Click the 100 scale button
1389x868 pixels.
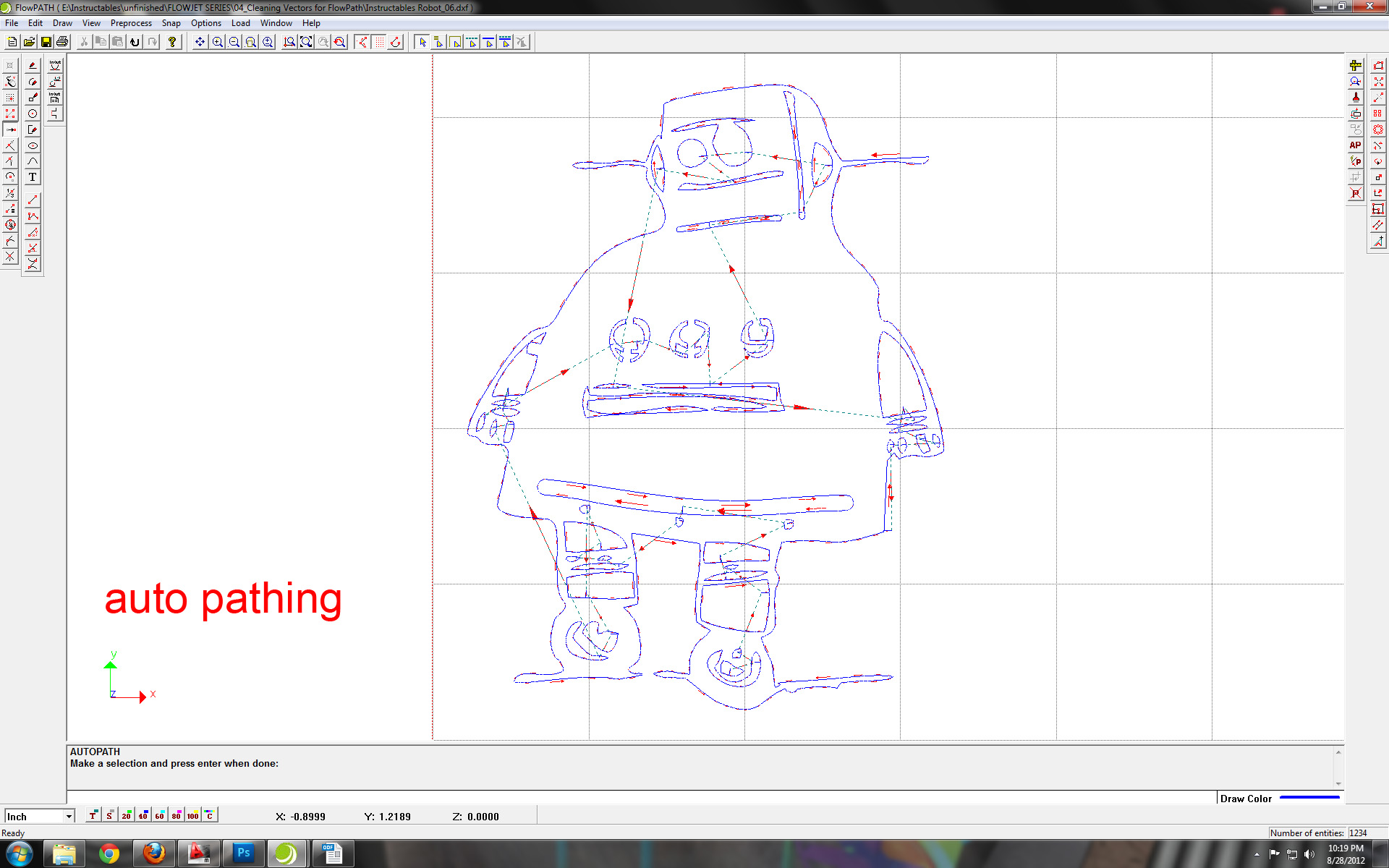[192, 815]
